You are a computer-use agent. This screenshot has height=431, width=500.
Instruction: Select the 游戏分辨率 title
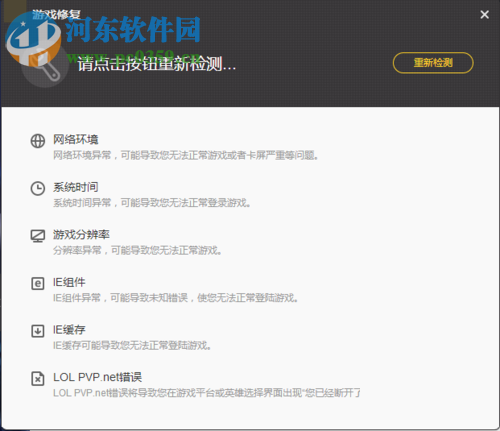(x=81, y=235)
